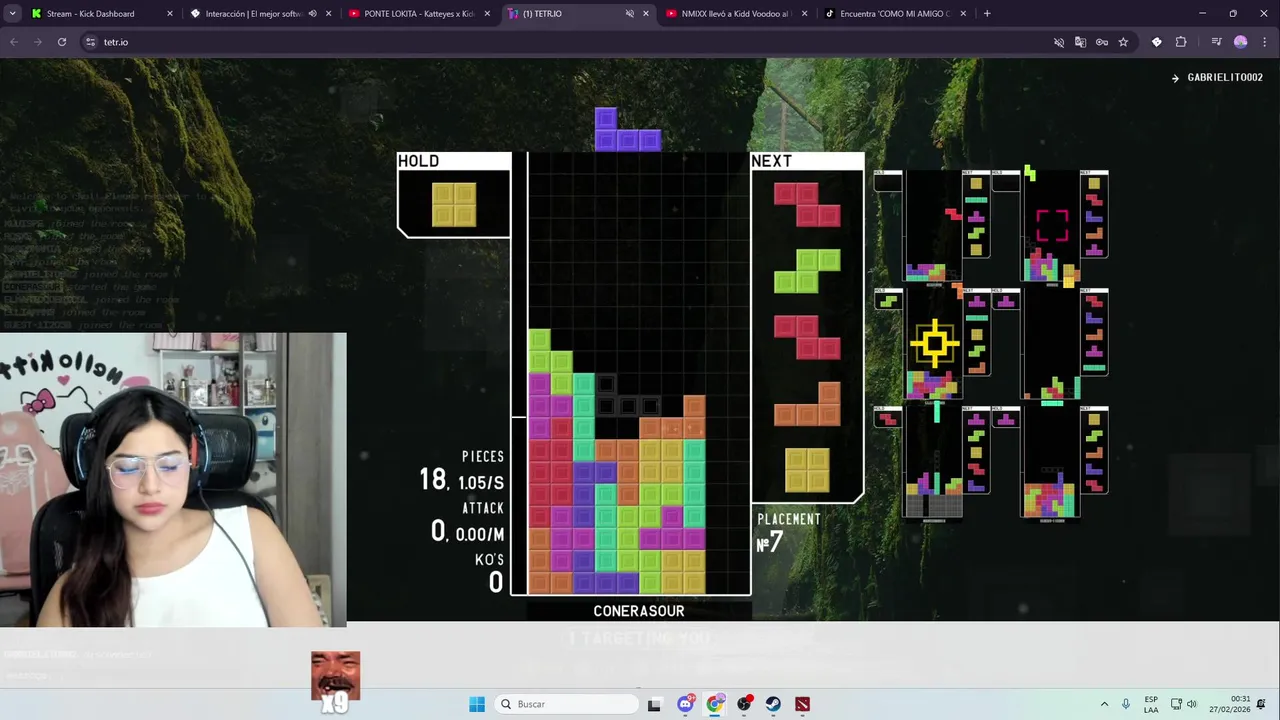Click the yellow O piece in NEXT queue
The image size is (1280, 720).
[807, 470]
